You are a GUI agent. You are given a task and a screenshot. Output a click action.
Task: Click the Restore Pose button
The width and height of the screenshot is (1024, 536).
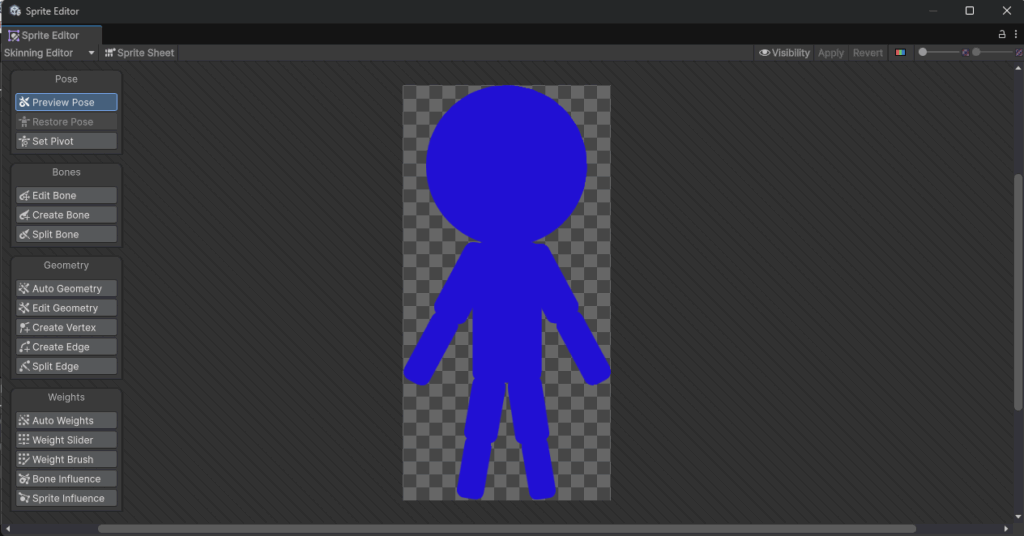pos(66,121)
